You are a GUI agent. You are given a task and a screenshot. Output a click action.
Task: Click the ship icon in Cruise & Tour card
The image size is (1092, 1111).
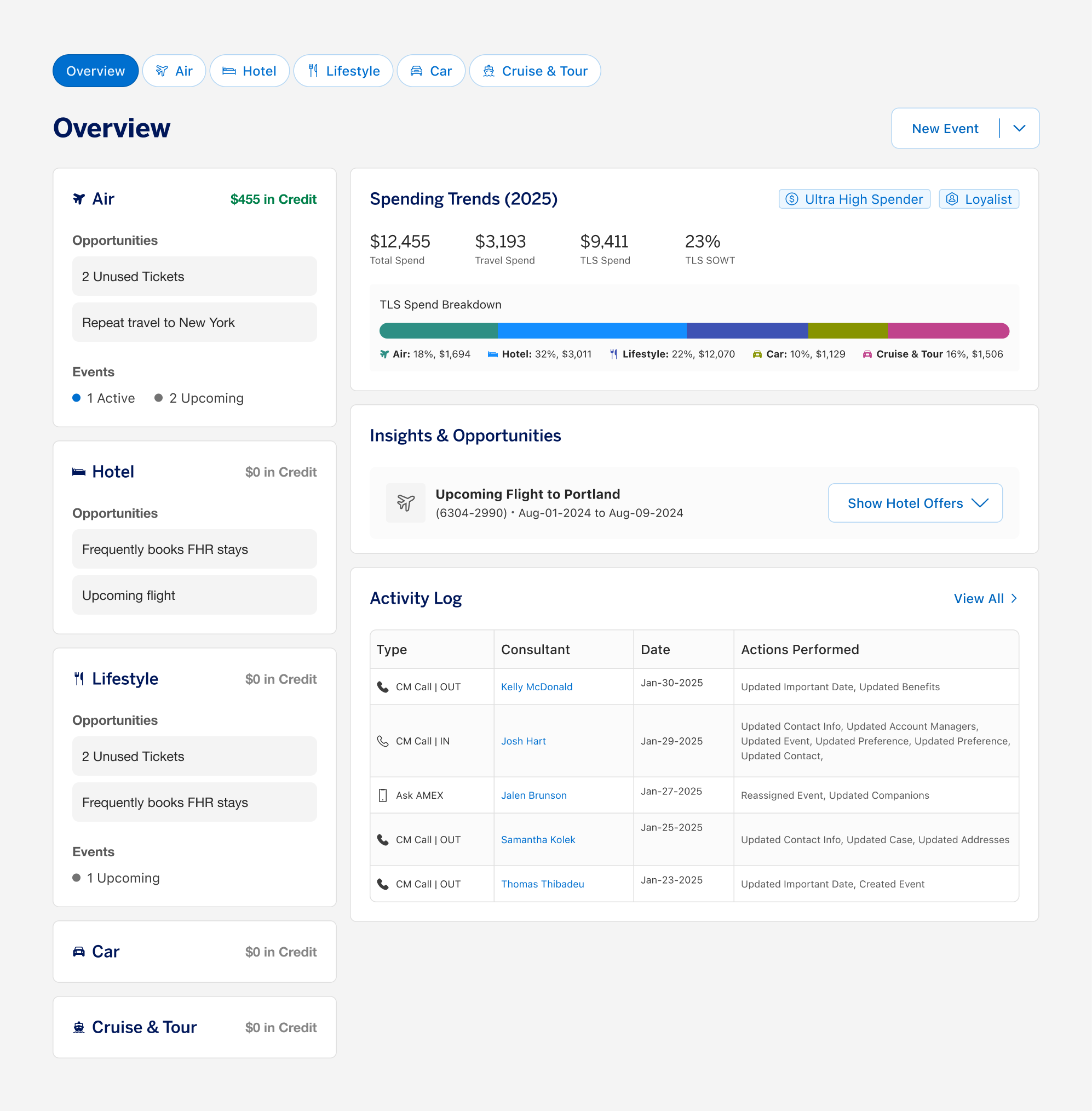tap(79, 1027)
